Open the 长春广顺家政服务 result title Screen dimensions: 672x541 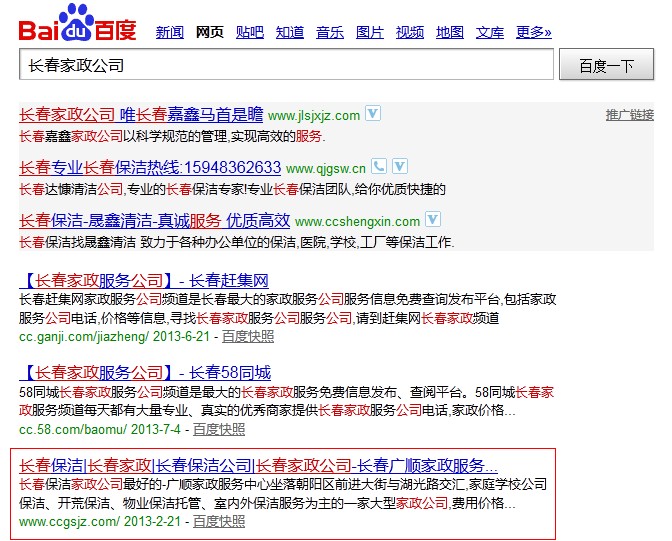(x=258, y=465)
